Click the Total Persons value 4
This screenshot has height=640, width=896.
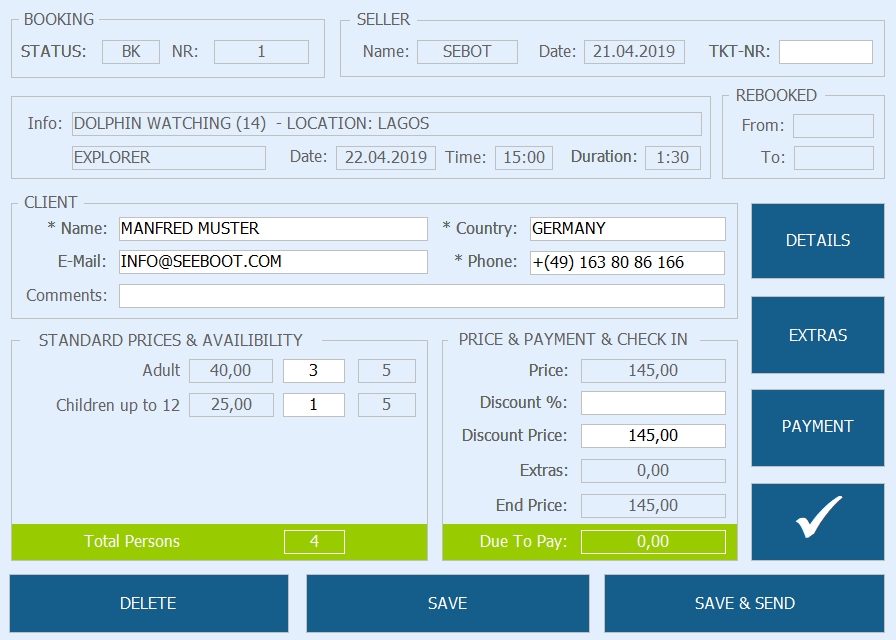coord(314,542)
